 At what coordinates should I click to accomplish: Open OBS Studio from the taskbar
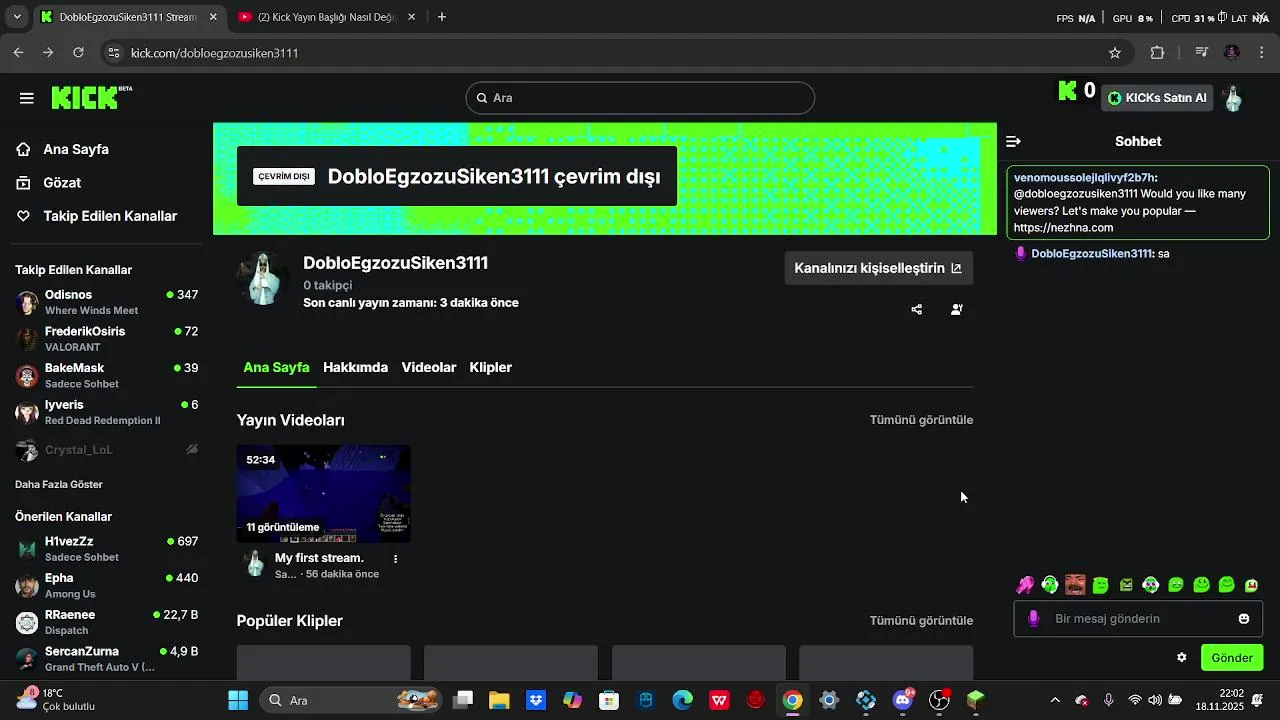[940, 700]
